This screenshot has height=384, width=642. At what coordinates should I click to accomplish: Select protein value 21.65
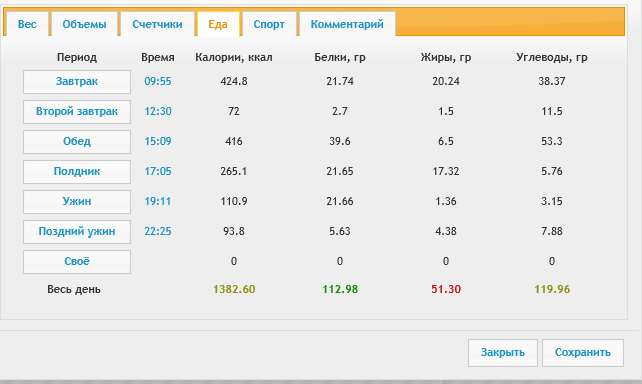tap(340, 171)
